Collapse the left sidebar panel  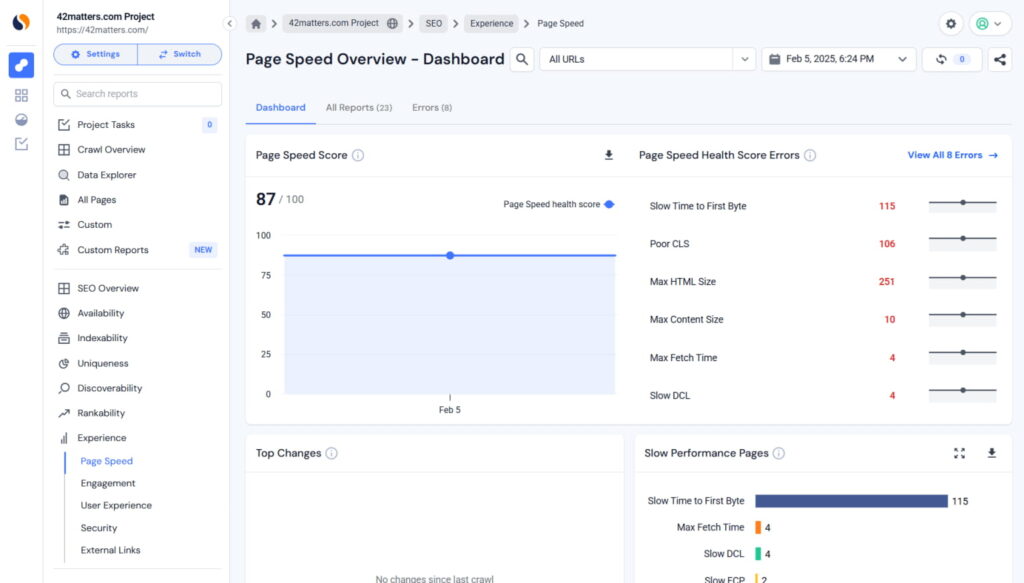click(x=229, y=23)
